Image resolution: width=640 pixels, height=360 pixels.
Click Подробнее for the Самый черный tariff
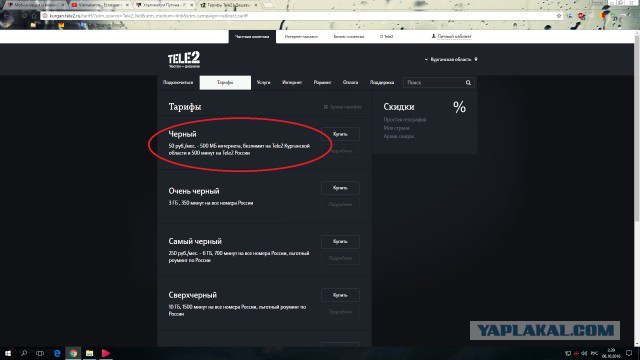click(x=340, y=258)
